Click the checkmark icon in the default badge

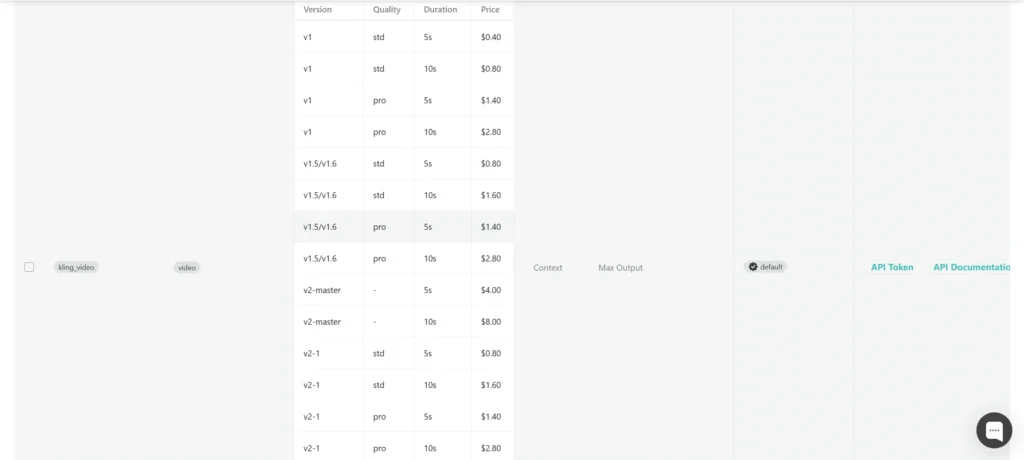pos(752,267)
